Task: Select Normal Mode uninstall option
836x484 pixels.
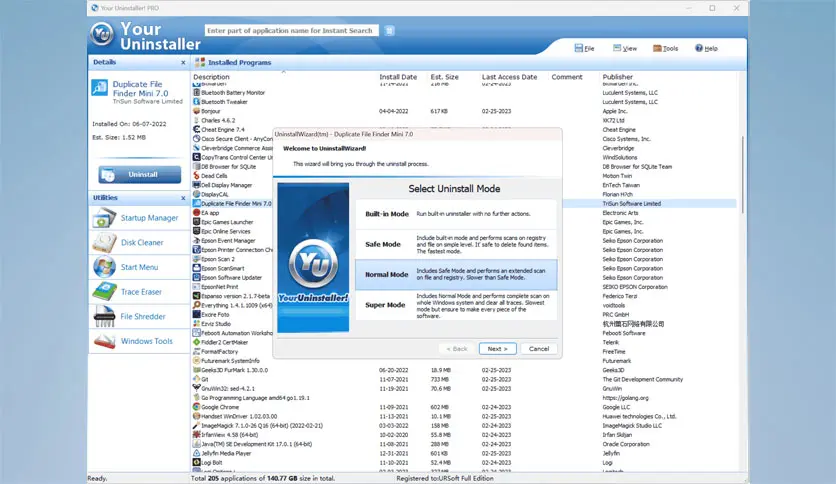Action: pyautogui.click(x=456, y=275)
